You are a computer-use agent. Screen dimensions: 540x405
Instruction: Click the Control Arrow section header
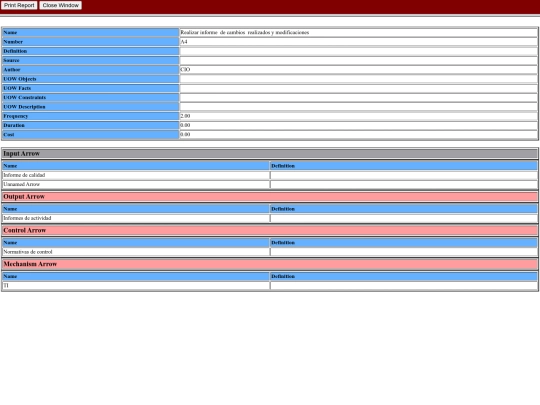click(270, 230)
